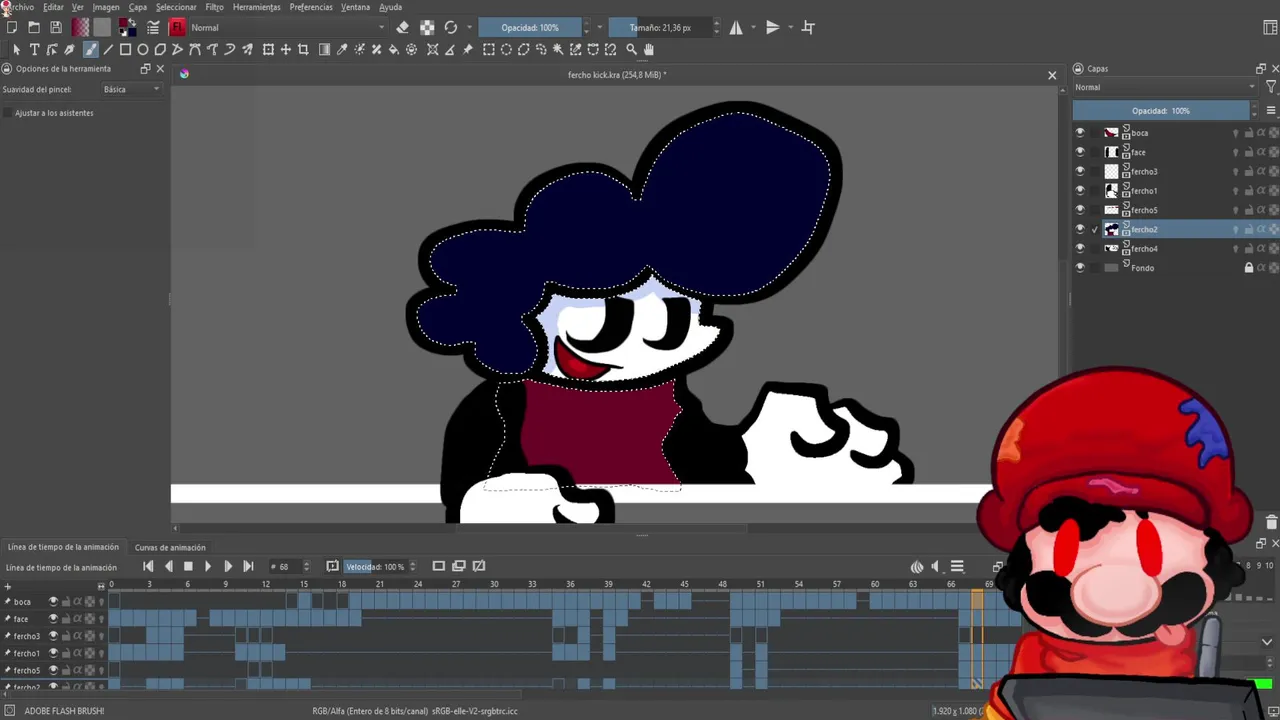Open the Filtro menu
1280x720 pixels.
(215, 7)
